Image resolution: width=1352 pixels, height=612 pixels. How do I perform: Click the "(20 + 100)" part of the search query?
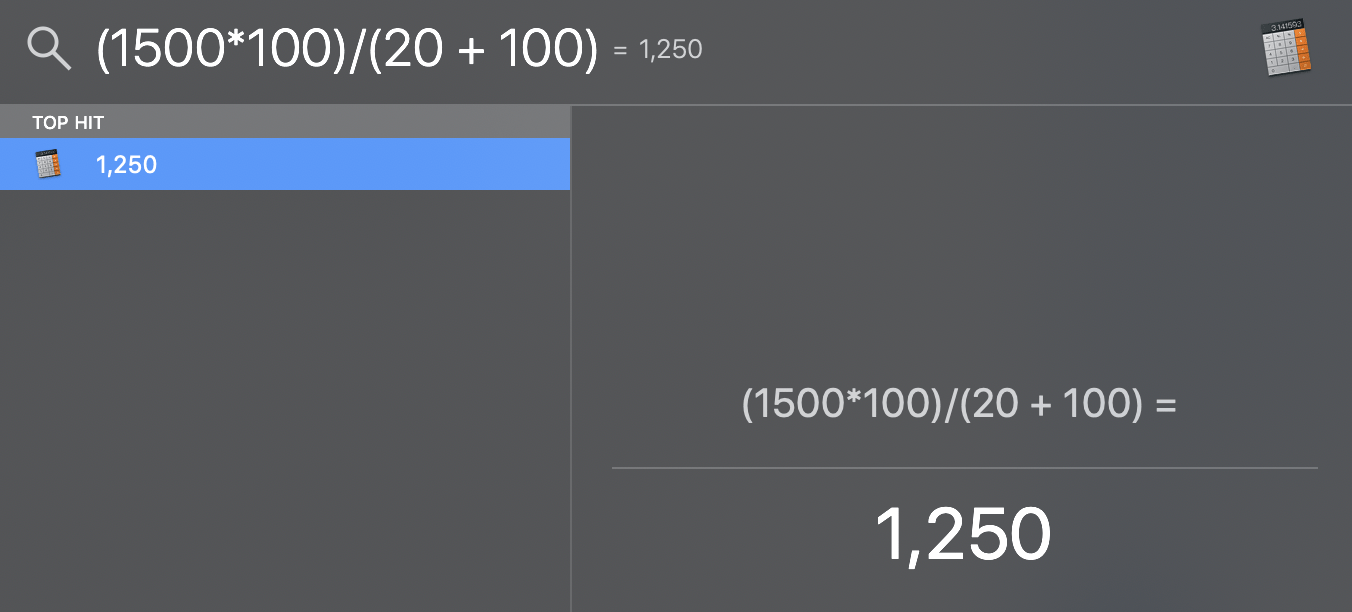pos(483,49)
